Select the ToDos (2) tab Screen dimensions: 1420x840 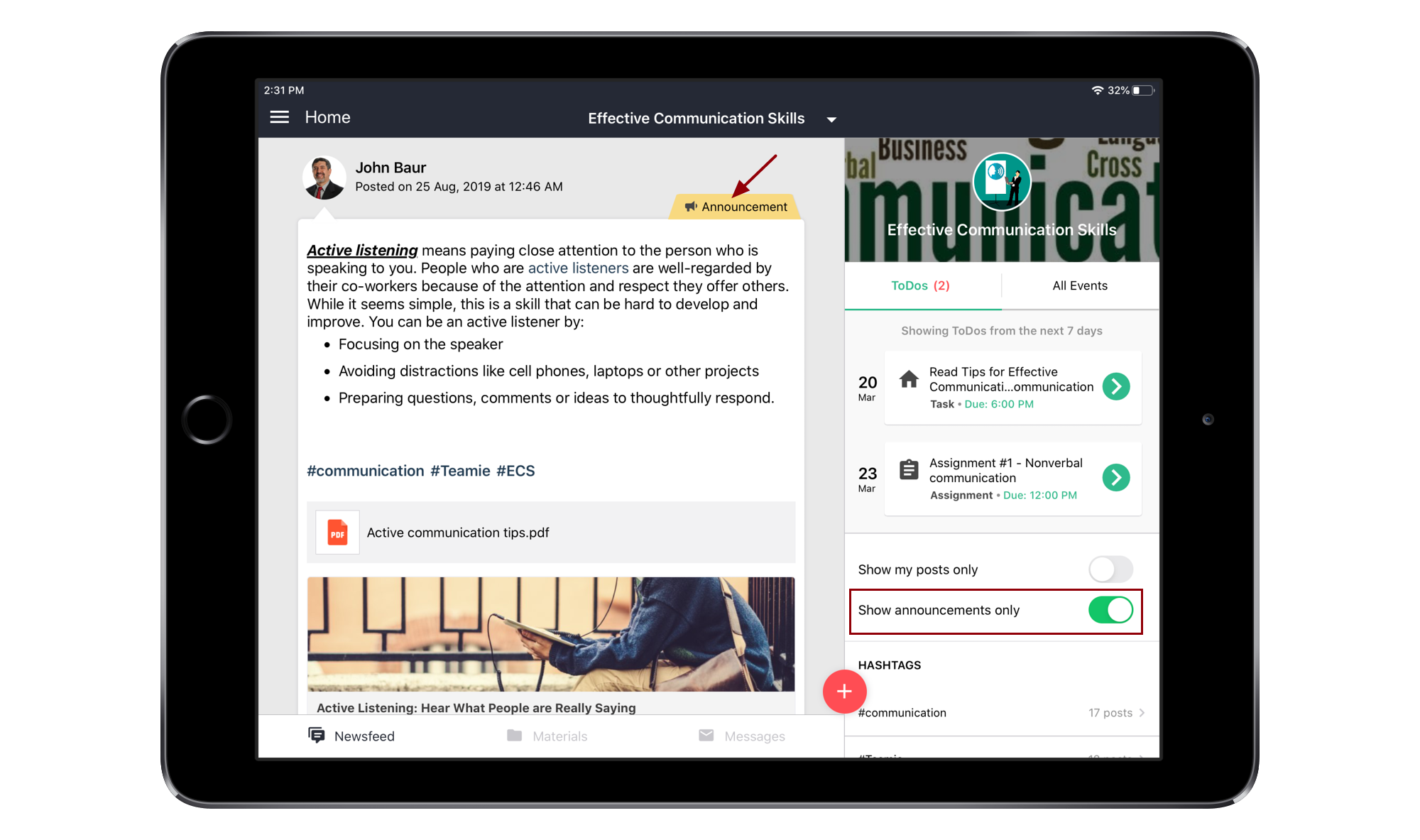point(923,285)
